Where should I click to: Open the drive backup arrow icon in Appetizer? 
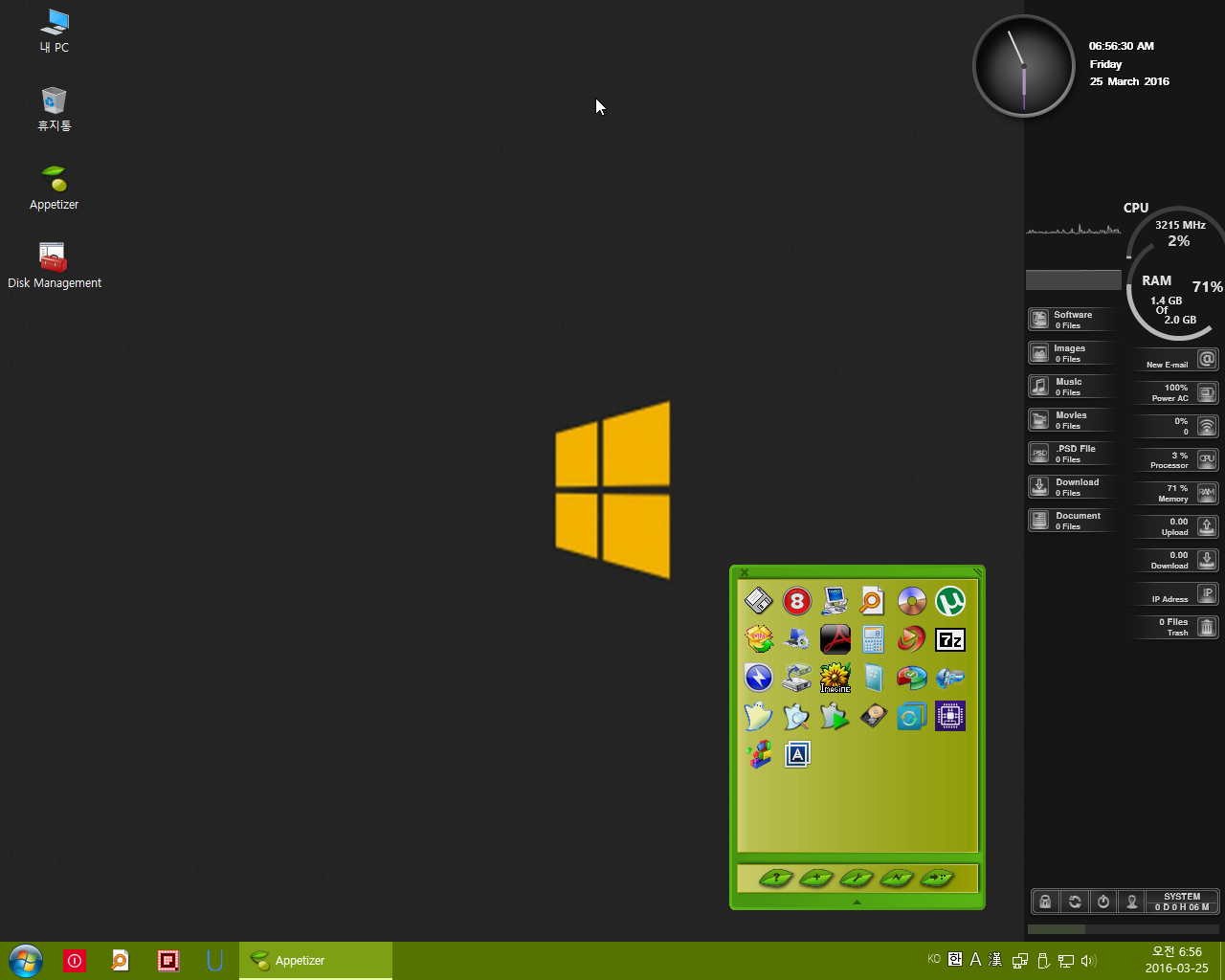tap(797, 678)
